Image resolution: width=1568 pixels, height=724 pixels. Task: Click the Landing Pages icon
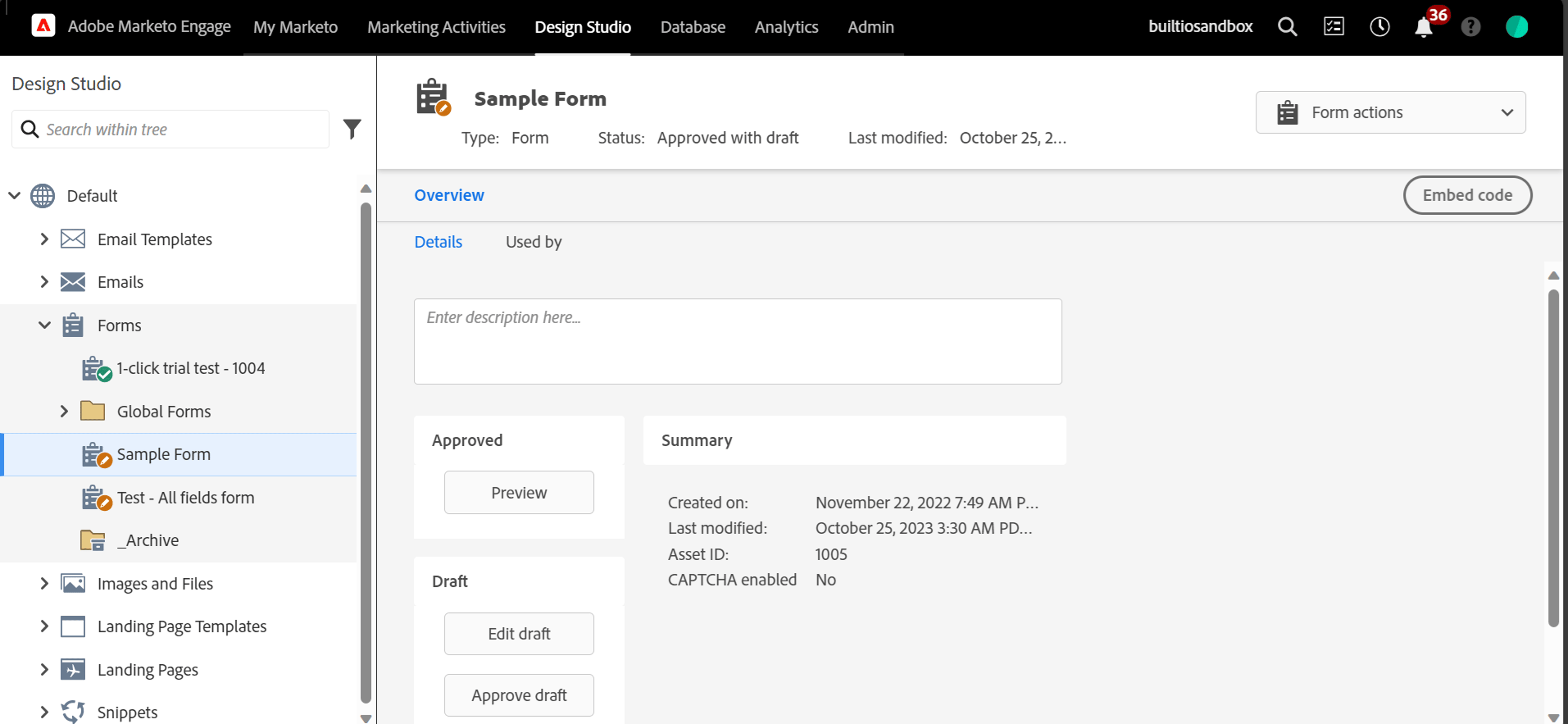pyautogui.click(x=73, y=669)
